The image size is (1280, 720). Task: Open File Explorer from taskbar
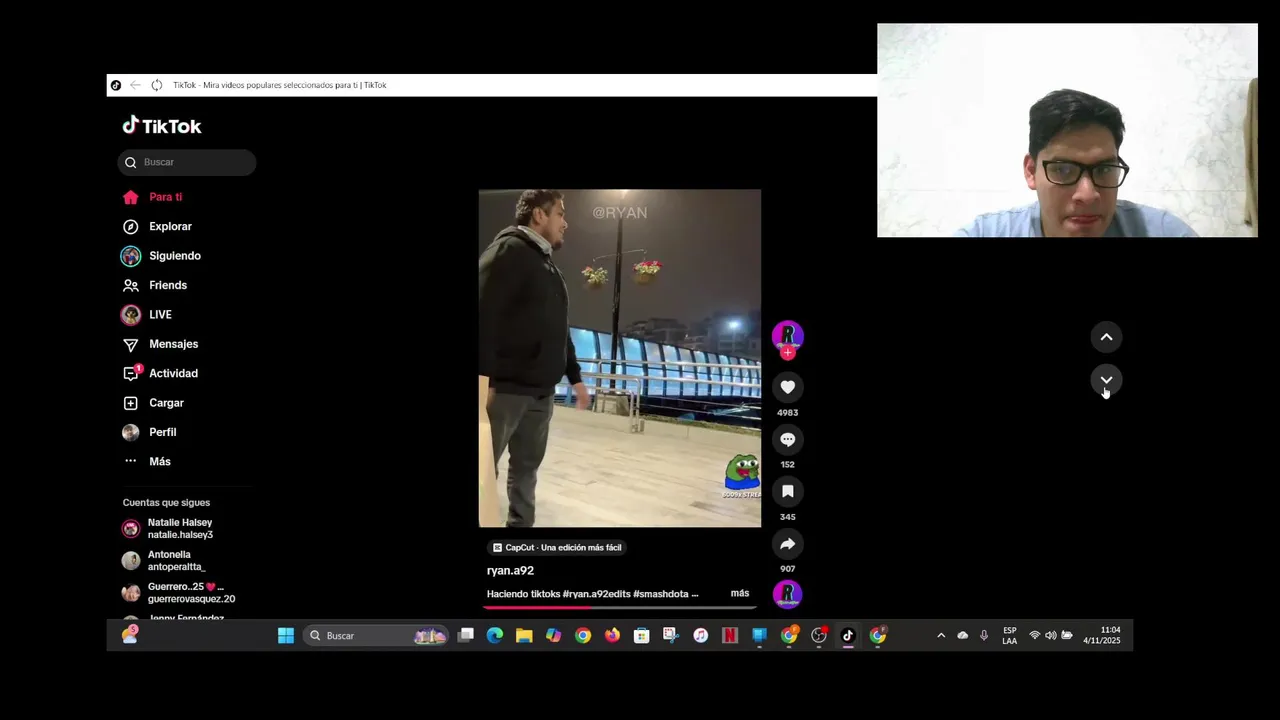(524, 636)
